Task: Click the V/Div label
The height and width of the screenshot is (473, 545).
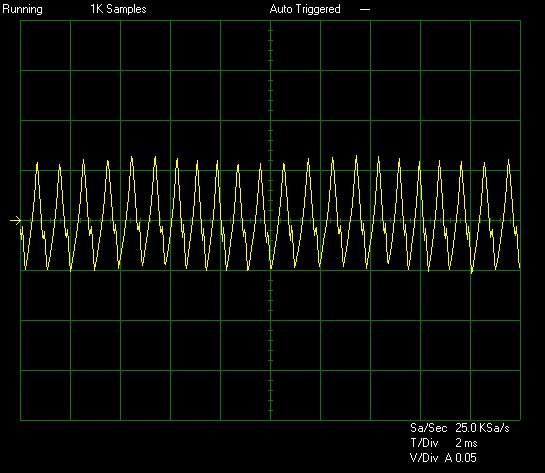Action: 424,458
